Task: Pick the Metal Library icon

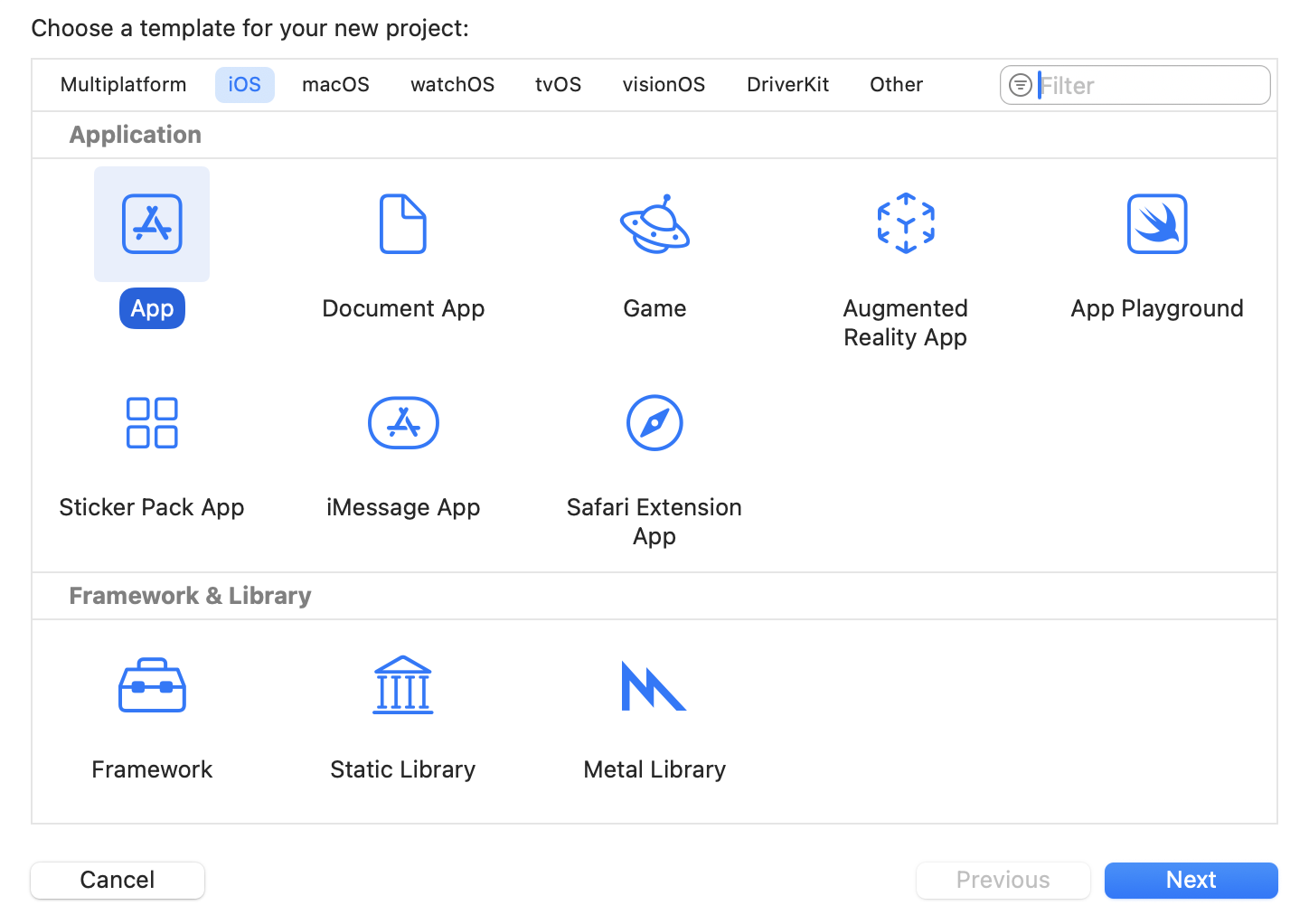Action: click(654, 685)
